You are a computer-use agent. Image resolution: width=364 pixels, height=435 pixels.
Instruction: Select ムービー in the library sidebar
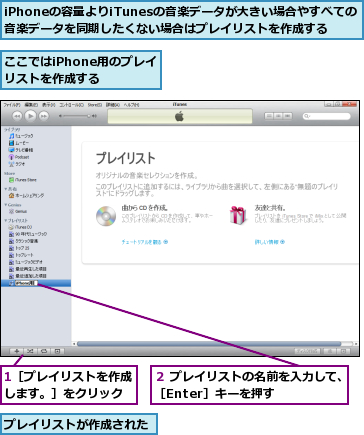click(19, 143)
